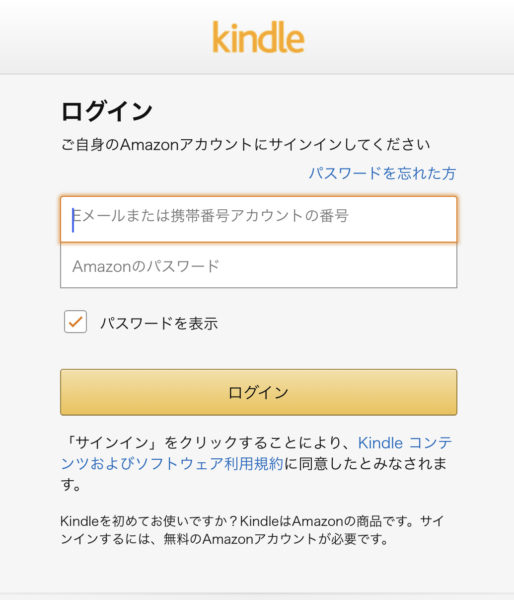Screen dimensions: 514x600
Task: Click the に同意したとみなされます text
Action: point(366,463)
